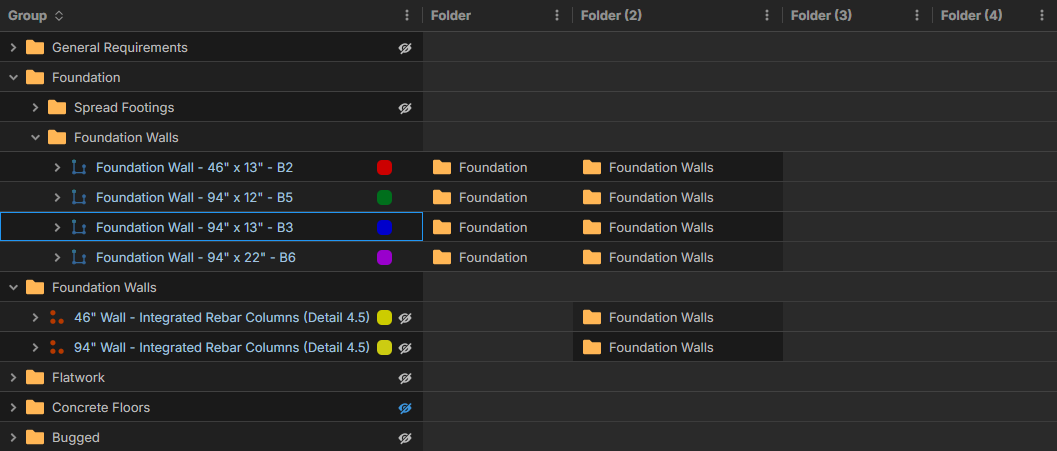Viewport: 1057px width, 451px height.
Task: Expand the Flatwork folder
Action: pos(13,378)
